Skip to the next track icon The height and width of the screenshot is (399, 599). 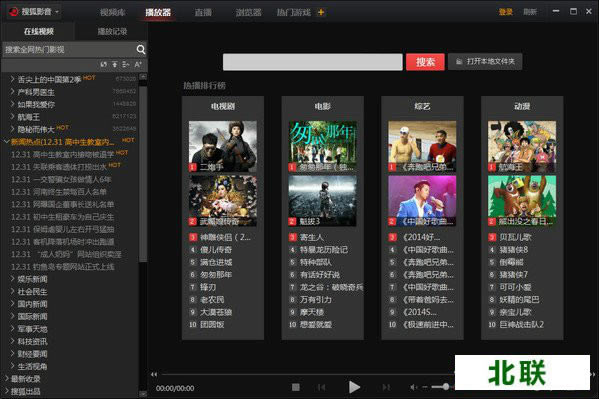386,387
